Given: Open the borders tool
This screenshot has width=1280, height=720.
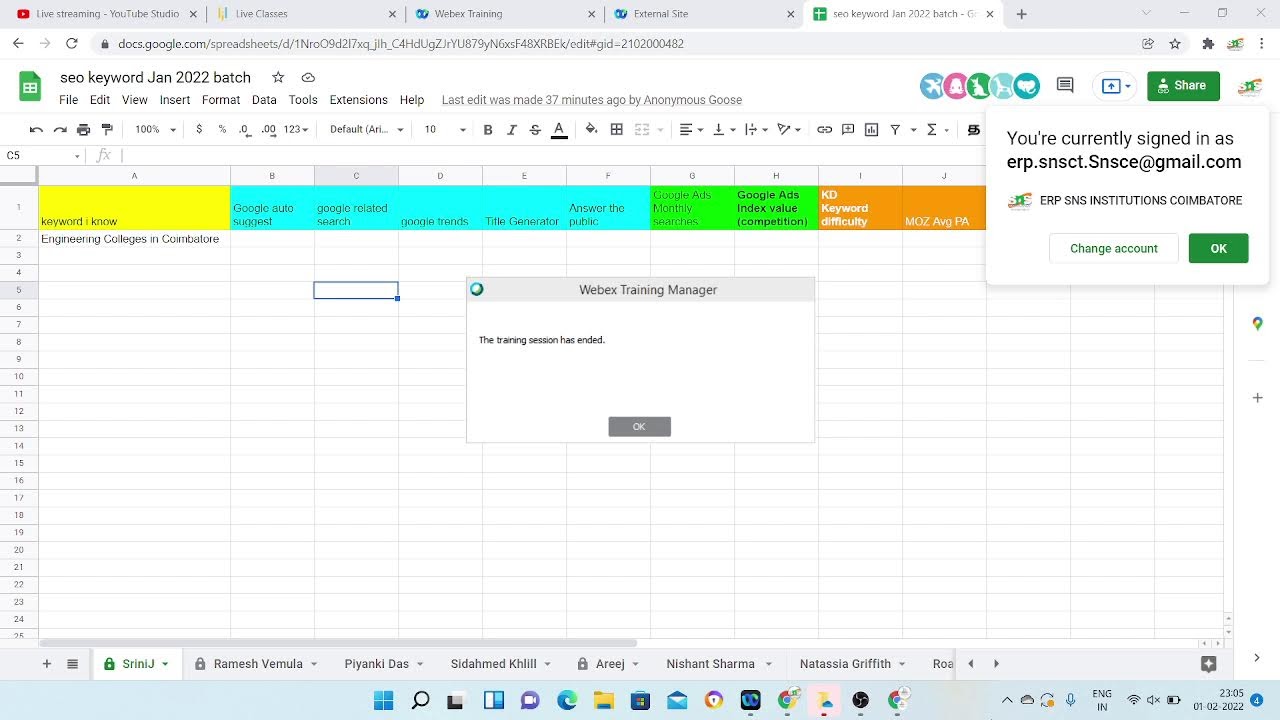Looking at the screenshot, I should point(617,130).
